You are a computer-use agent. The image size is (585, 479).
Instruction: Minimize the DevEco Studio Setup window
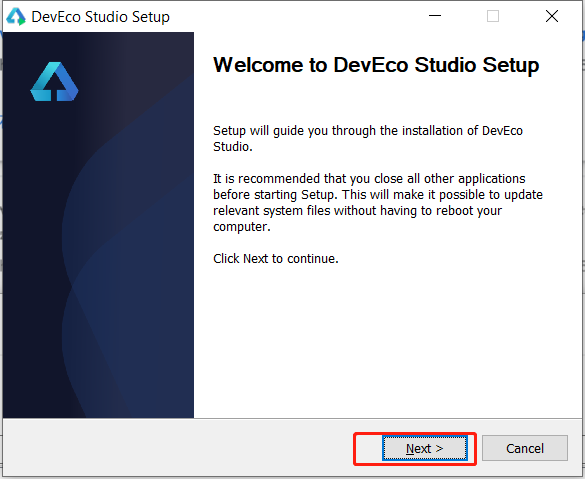click(x=435, y=16)
